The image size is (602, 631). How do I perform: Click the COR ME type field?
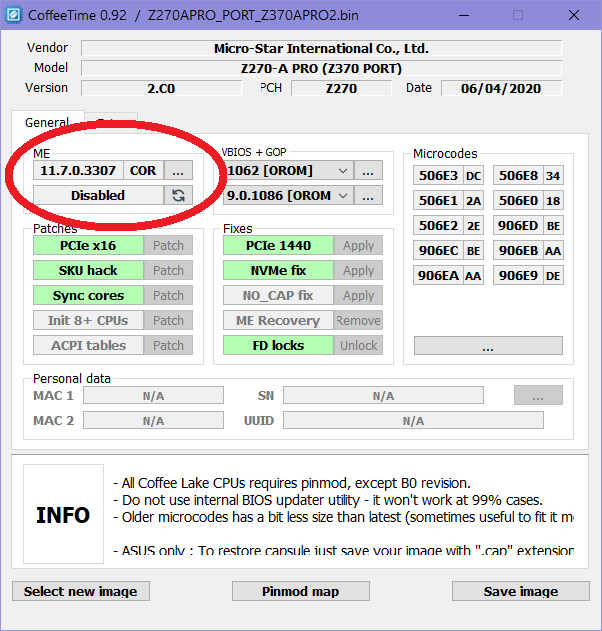point(143,171)
